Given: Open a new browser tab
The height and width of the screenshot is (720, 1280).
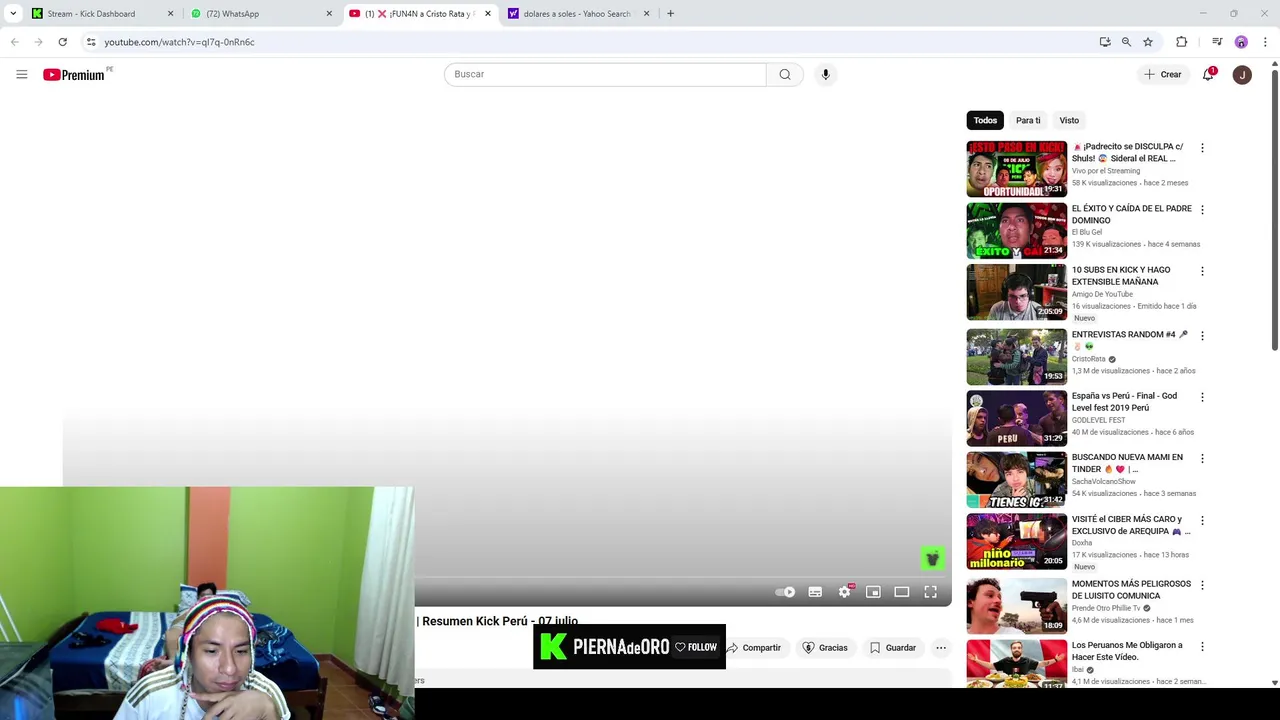Looking at the screenshot, I should pyautogui.click(x=670, y=14).
